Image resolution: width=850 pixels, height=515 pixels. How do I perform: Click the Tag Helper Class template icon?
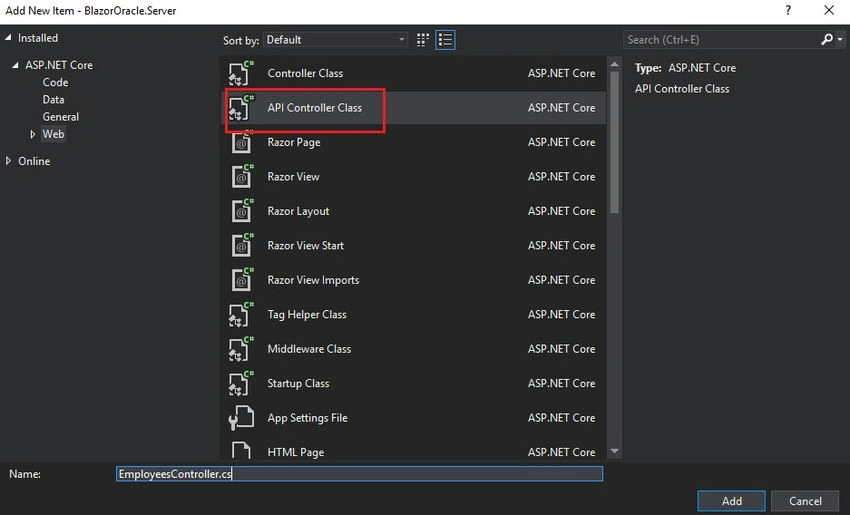pyautogui.click(x=241, y=314)
